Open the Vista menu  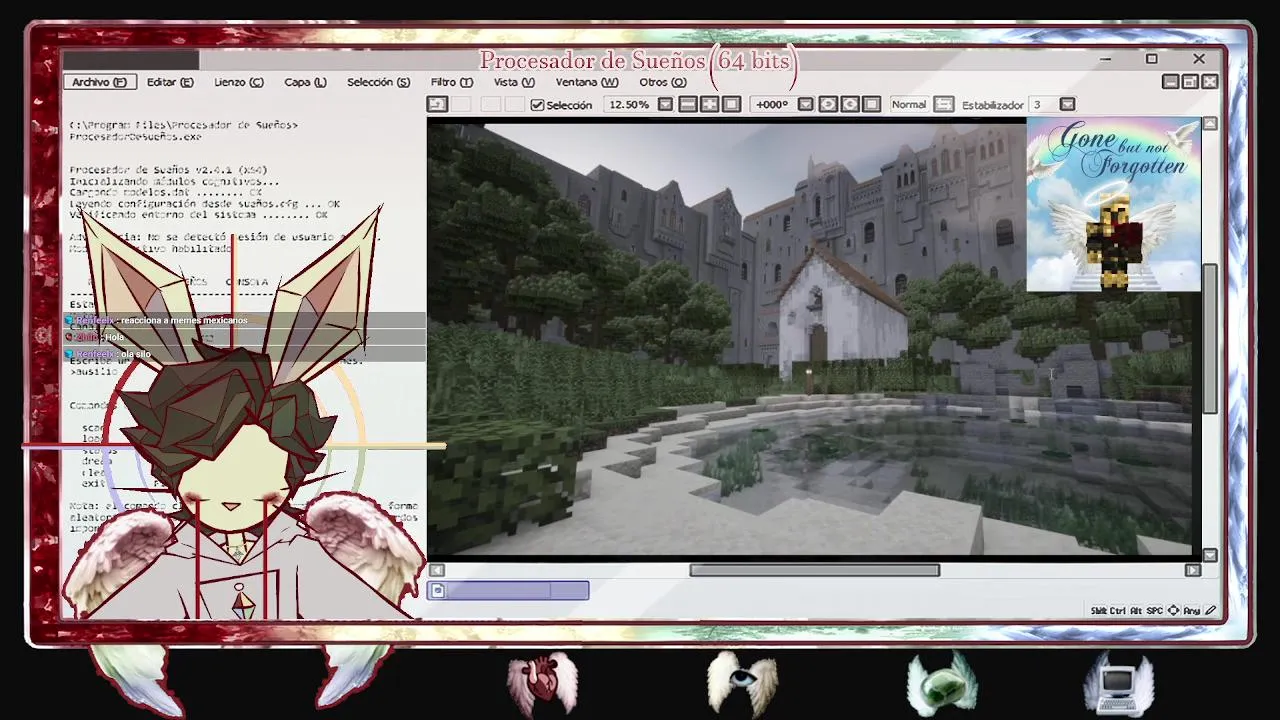click(x=514, y=82)
